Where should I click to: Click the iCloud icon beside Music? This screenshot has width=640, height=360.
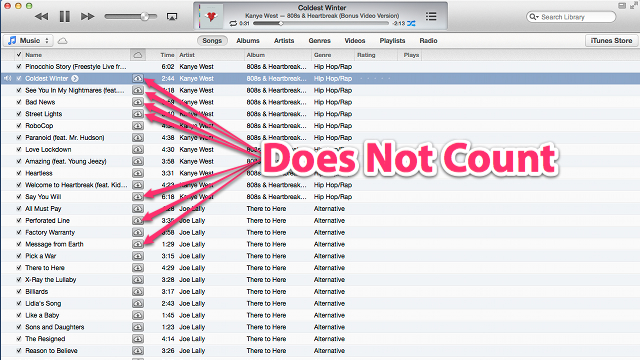pos(62,41)
